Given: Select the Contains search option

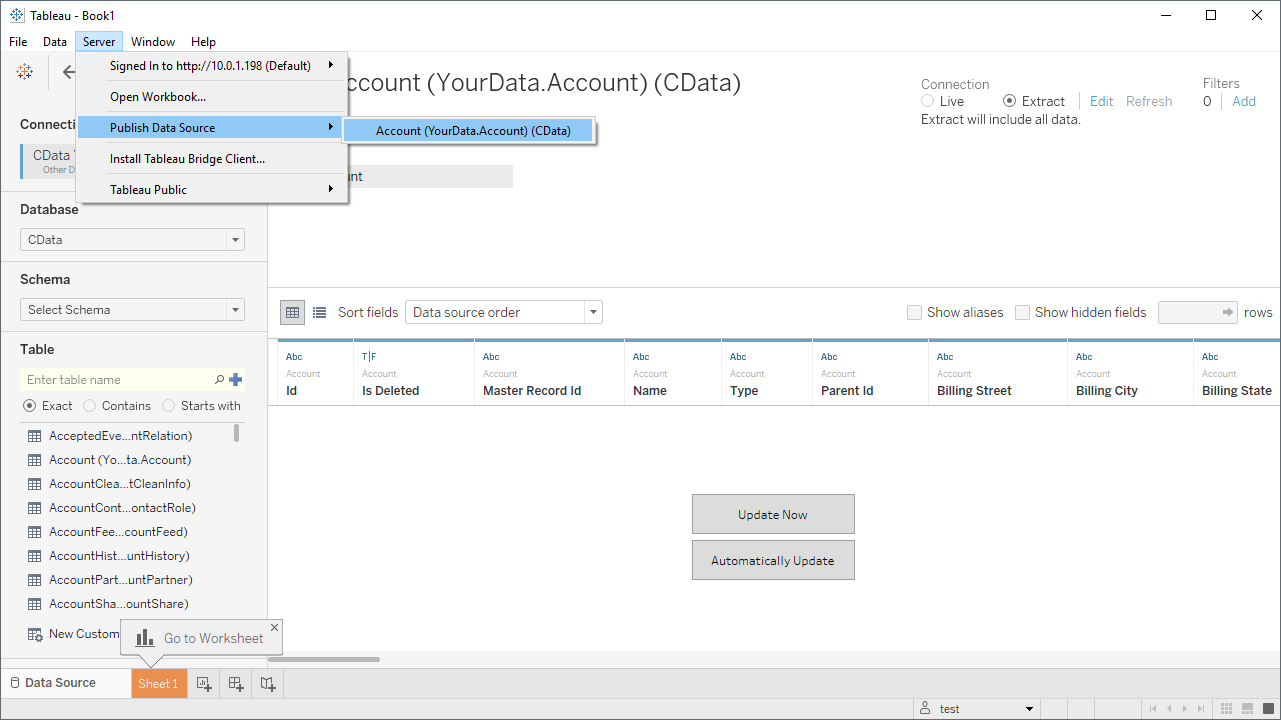Looking at the screenshot, I should (x=90, y=406).
